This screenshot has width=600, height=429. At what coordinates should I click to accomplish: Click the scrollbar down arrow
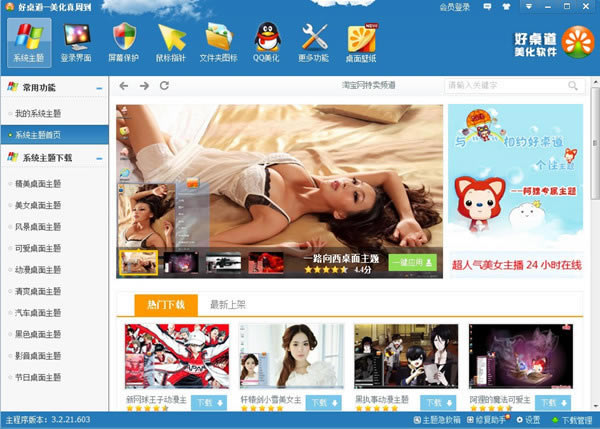pos(595,406)
